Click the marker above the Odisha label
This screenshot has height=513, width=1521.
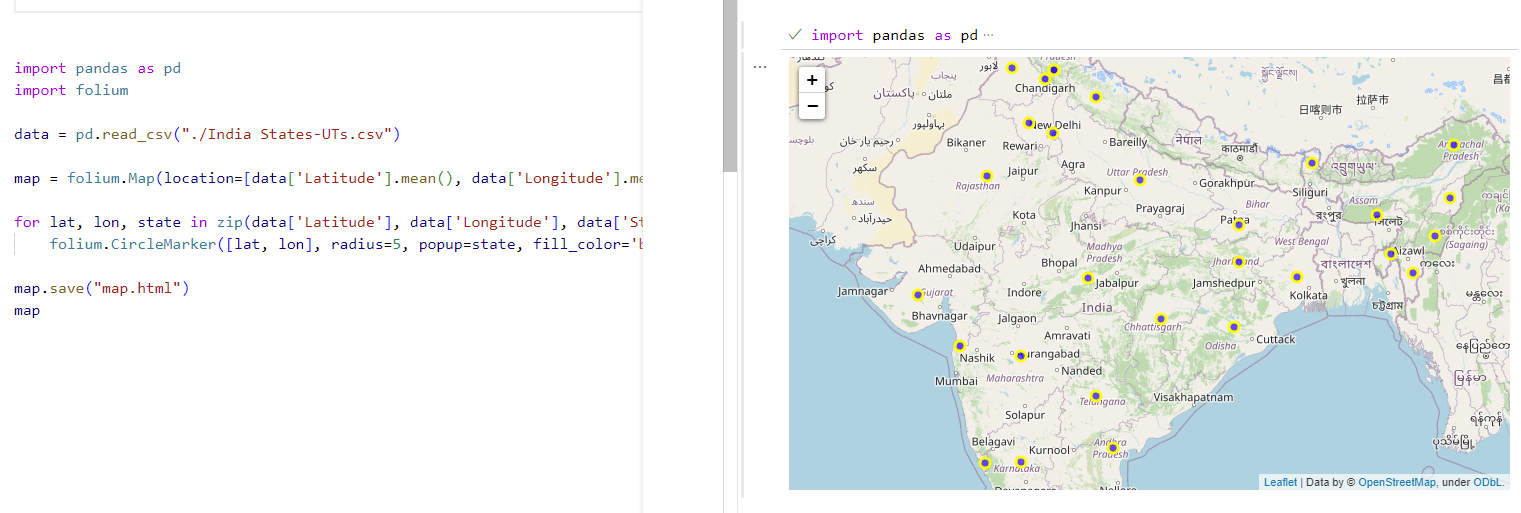[1234, 327]
